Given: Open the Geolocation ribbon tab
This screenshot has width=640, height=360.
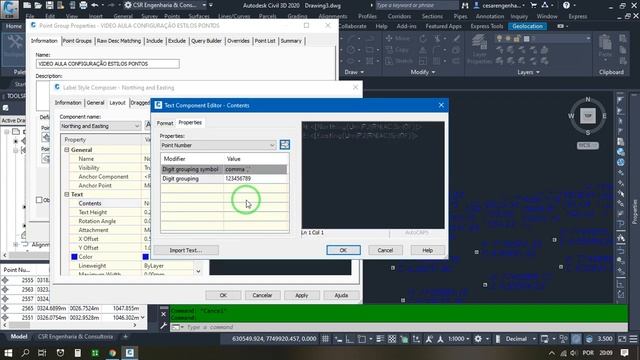Looking at the screenshot, I should coord(527,26).
